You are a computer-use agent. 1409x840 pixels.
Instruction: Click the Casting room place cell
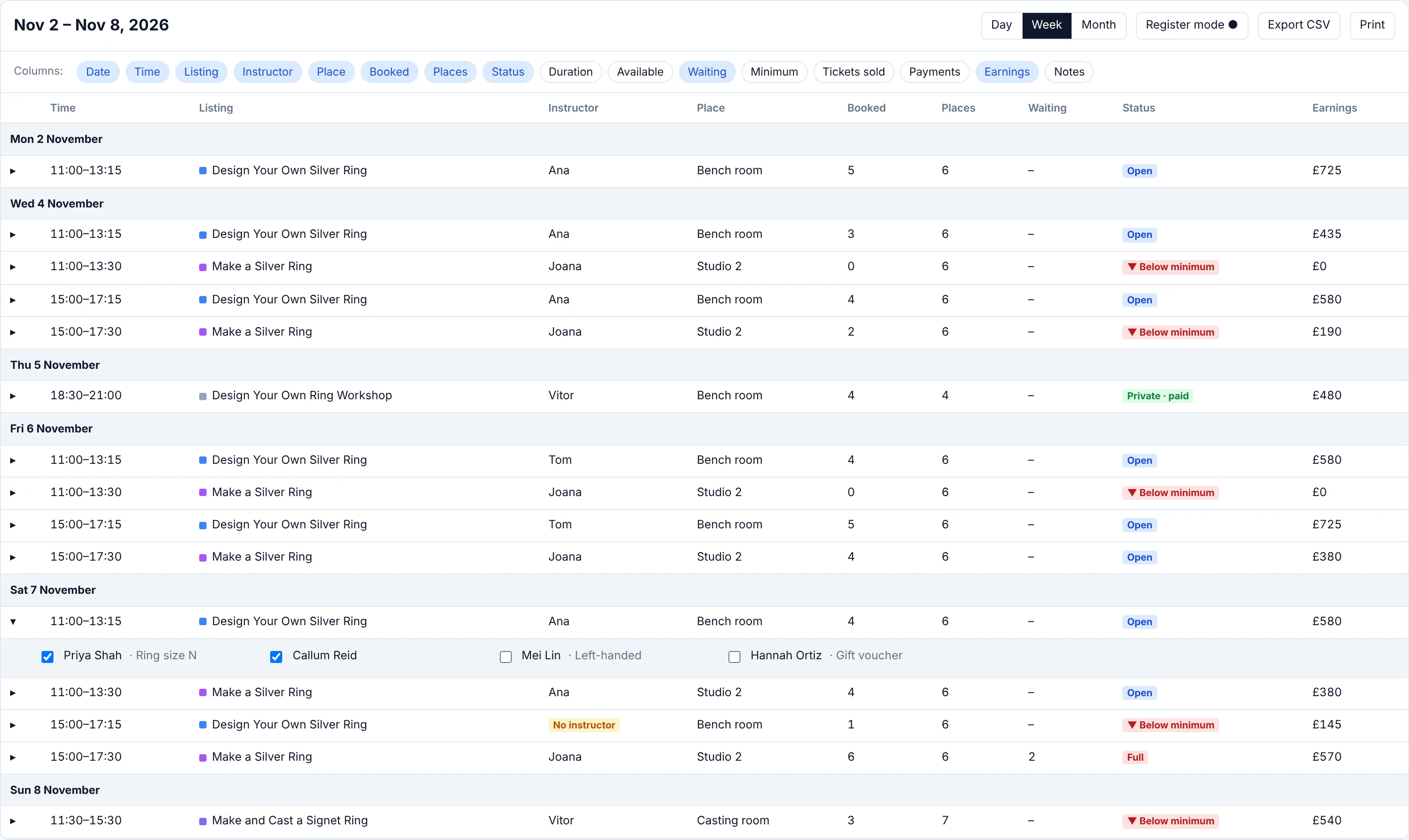point(733,820)
